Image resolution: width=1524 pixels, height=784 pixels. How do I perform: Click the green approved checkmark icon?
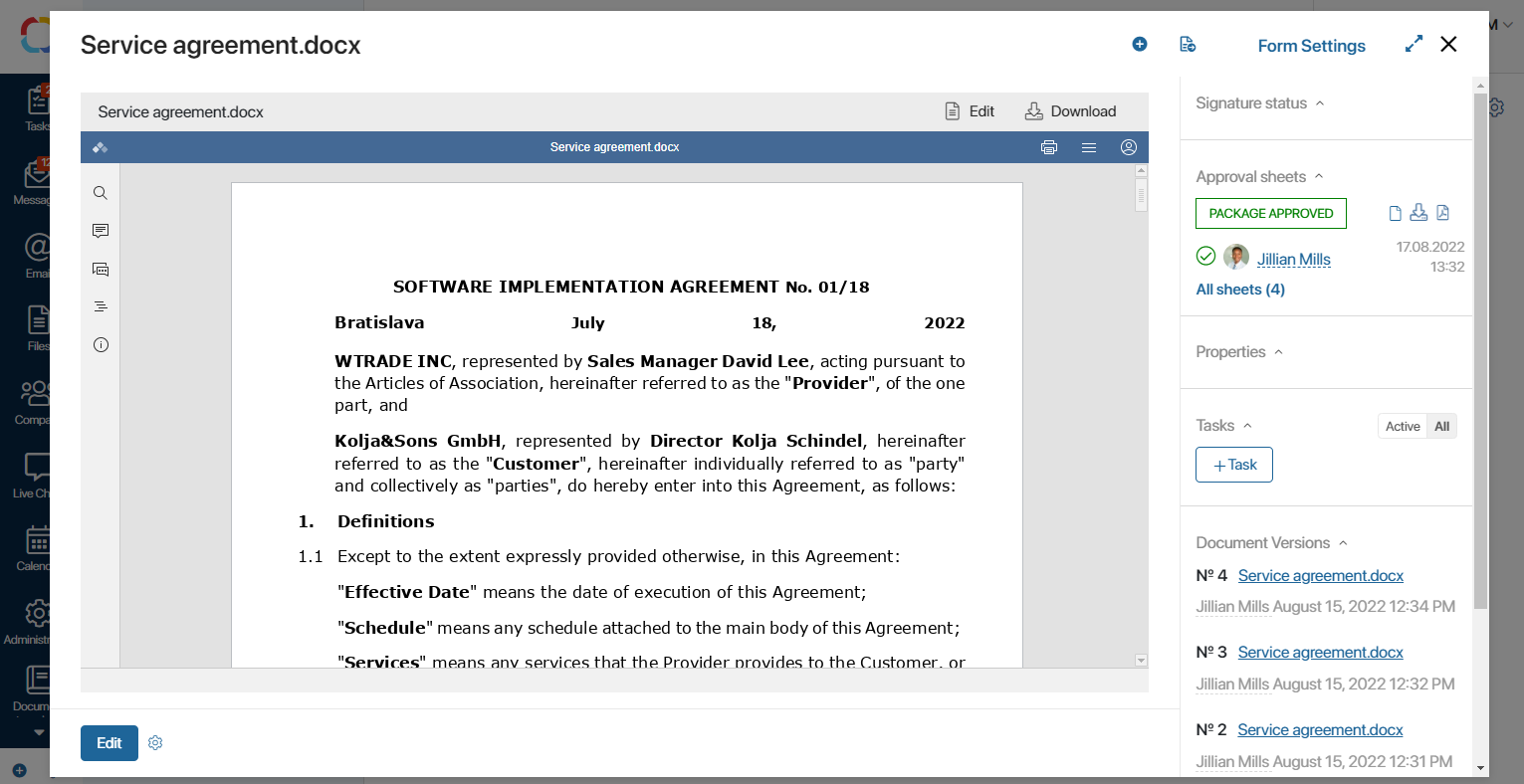coord(1205,256)
